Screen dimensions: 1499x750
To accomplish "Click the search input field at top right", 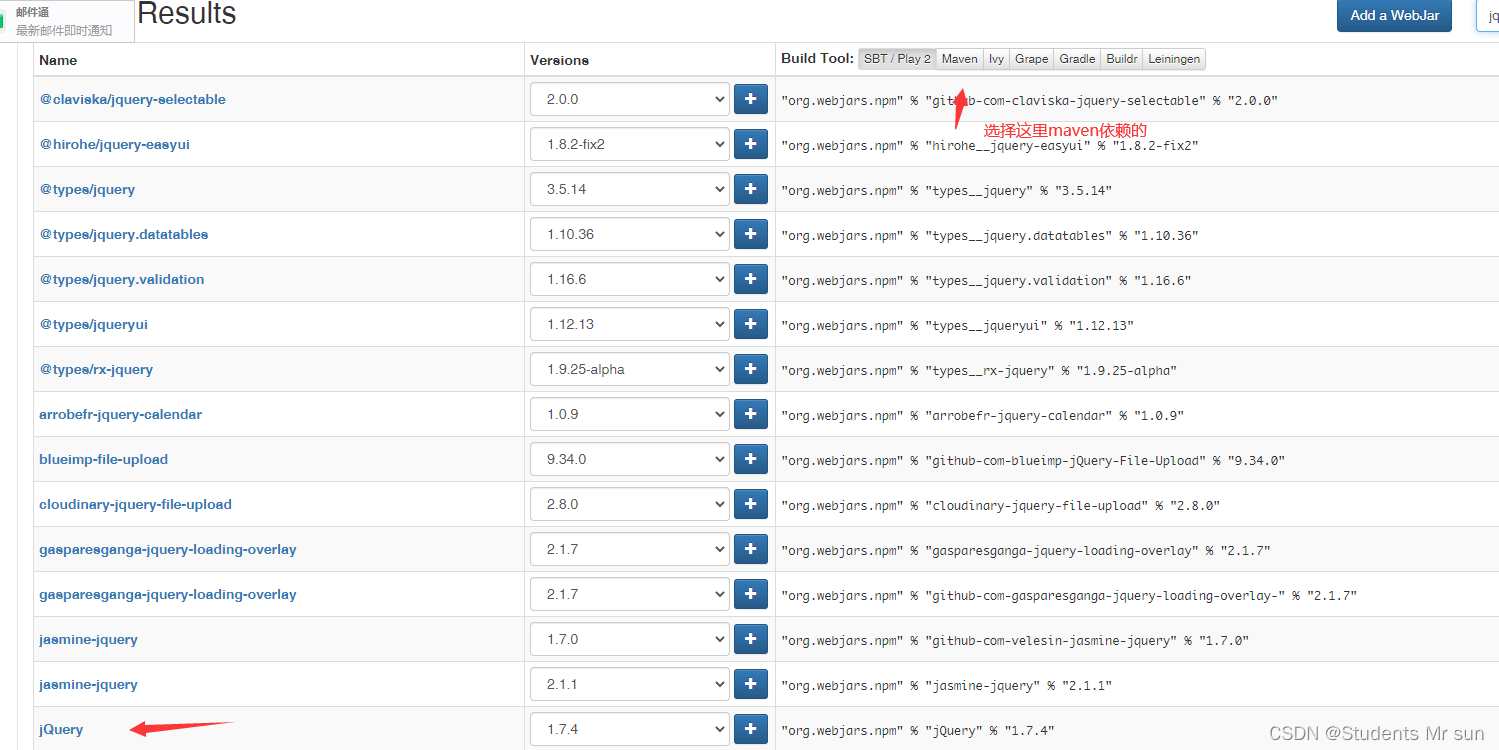I will pos(1488,15).
